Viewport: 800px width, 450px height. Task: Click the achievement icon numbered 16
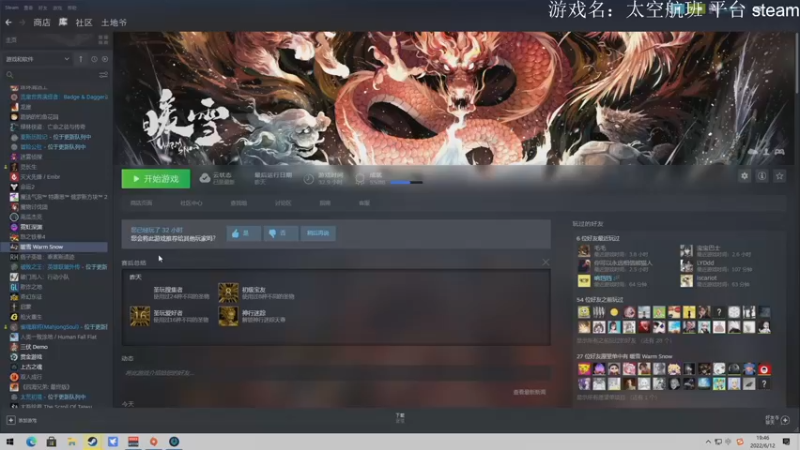pyautogui.click(x=140, y=316)
